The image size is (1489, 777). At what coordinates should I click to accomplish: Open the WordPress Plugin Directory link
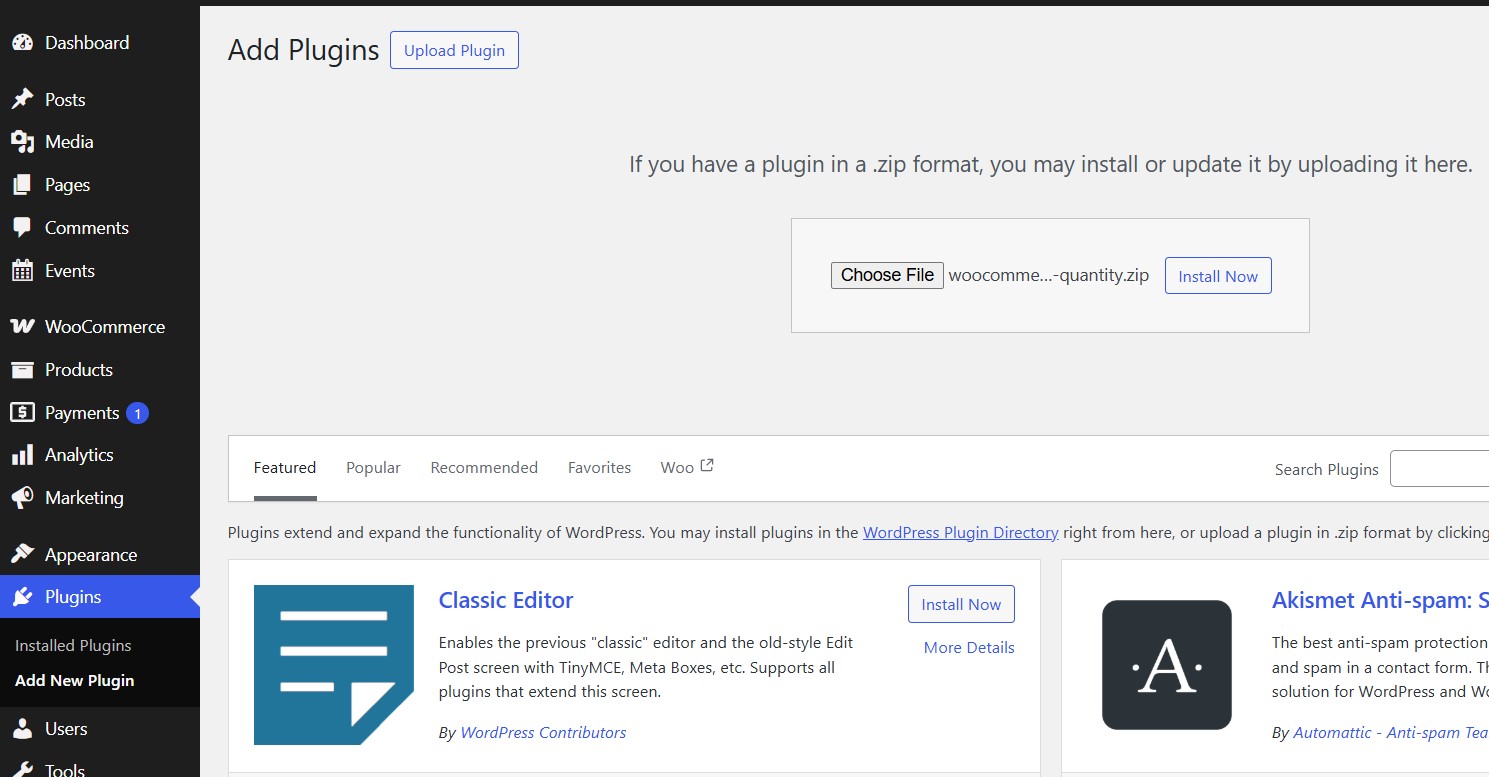960,533
